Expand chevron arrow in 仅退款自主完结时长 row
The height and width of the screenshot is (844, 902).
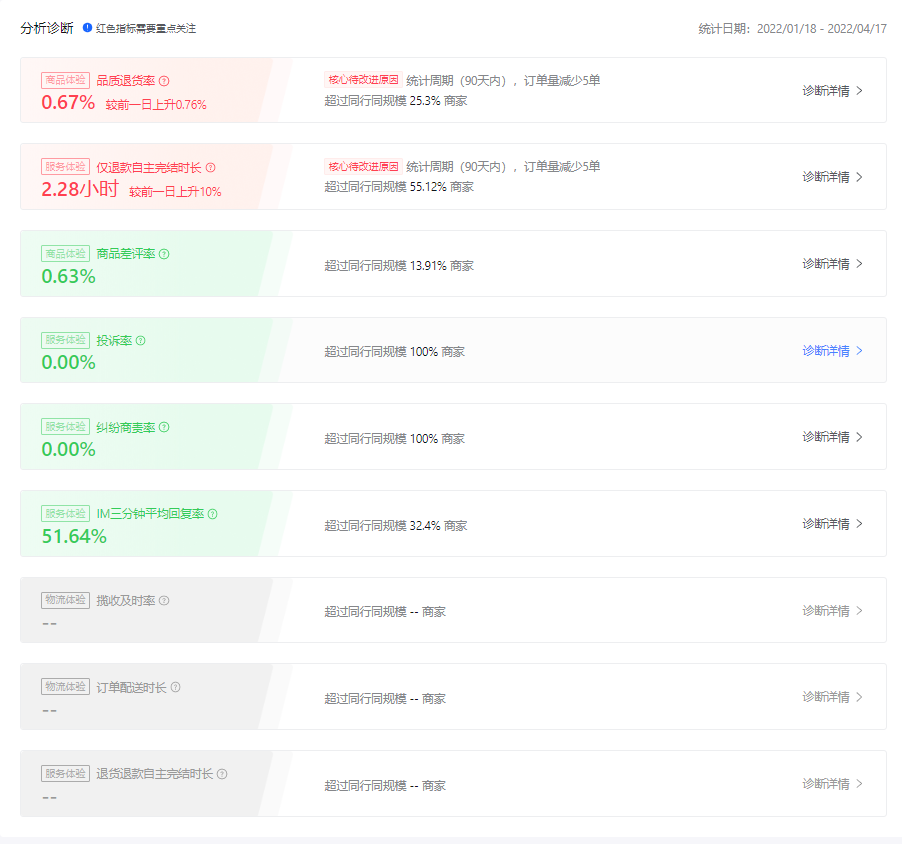pos(859,177)
